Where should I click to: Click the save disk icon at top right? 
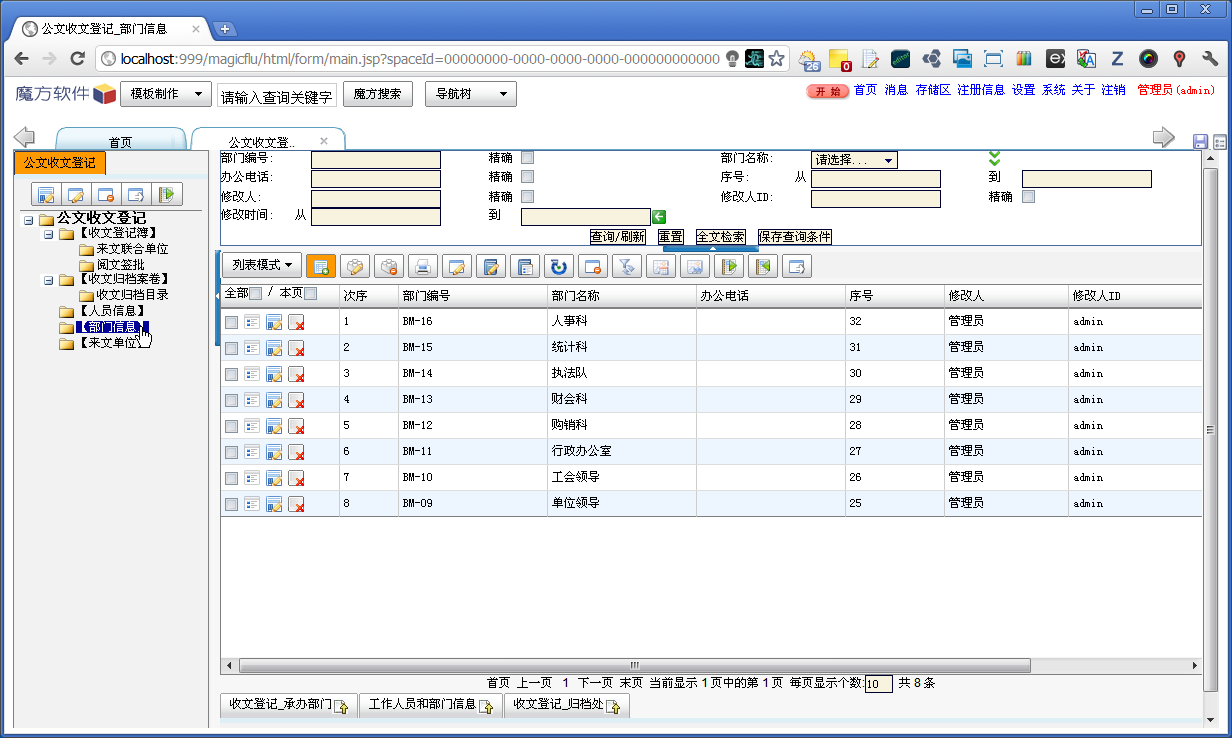point(1201,143)
